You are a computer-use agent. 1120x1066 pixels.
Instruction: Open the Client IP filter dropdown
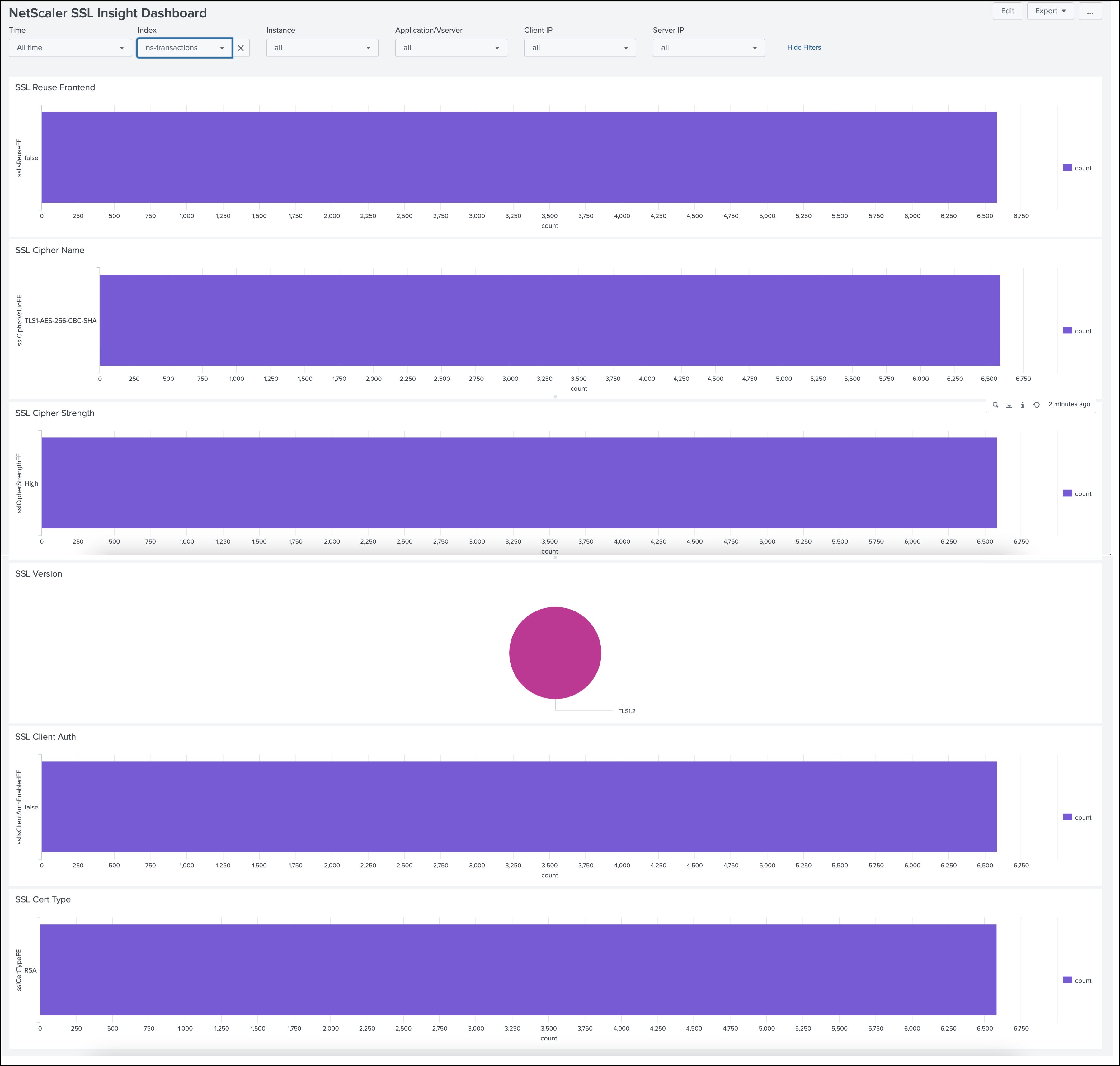[x=580, y=48]
